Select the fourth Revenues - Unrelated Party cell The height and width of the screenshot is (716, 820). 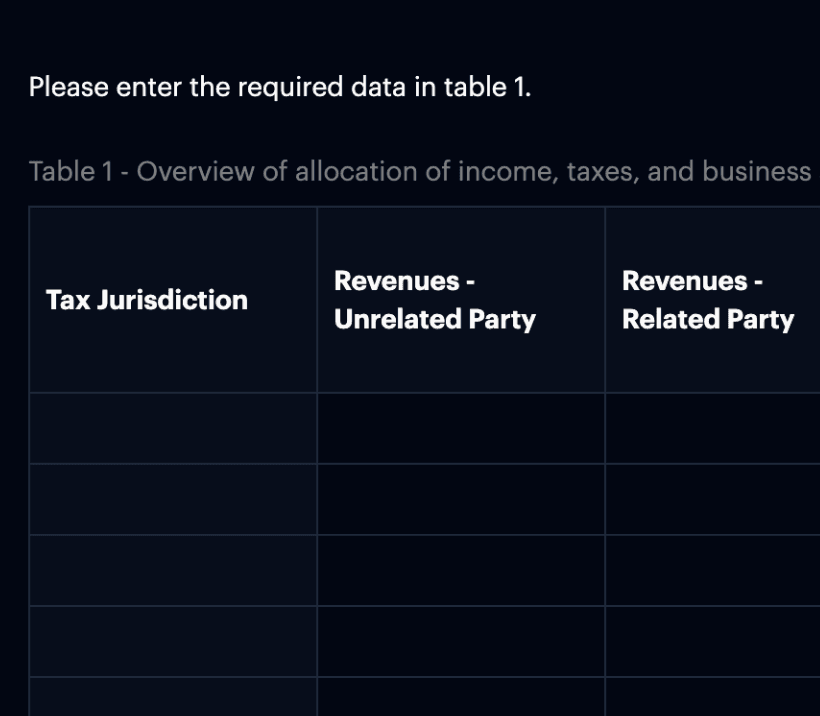pyautogui.click(x=460, y=641)
